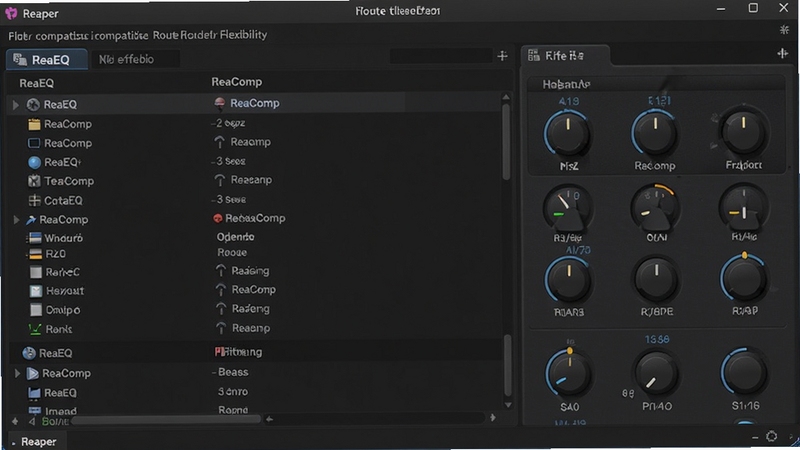This screenshot has height=450, width=800.
Task: Click the search field next to the tabs
Action: pyautogui.click(x=441, y=56)
